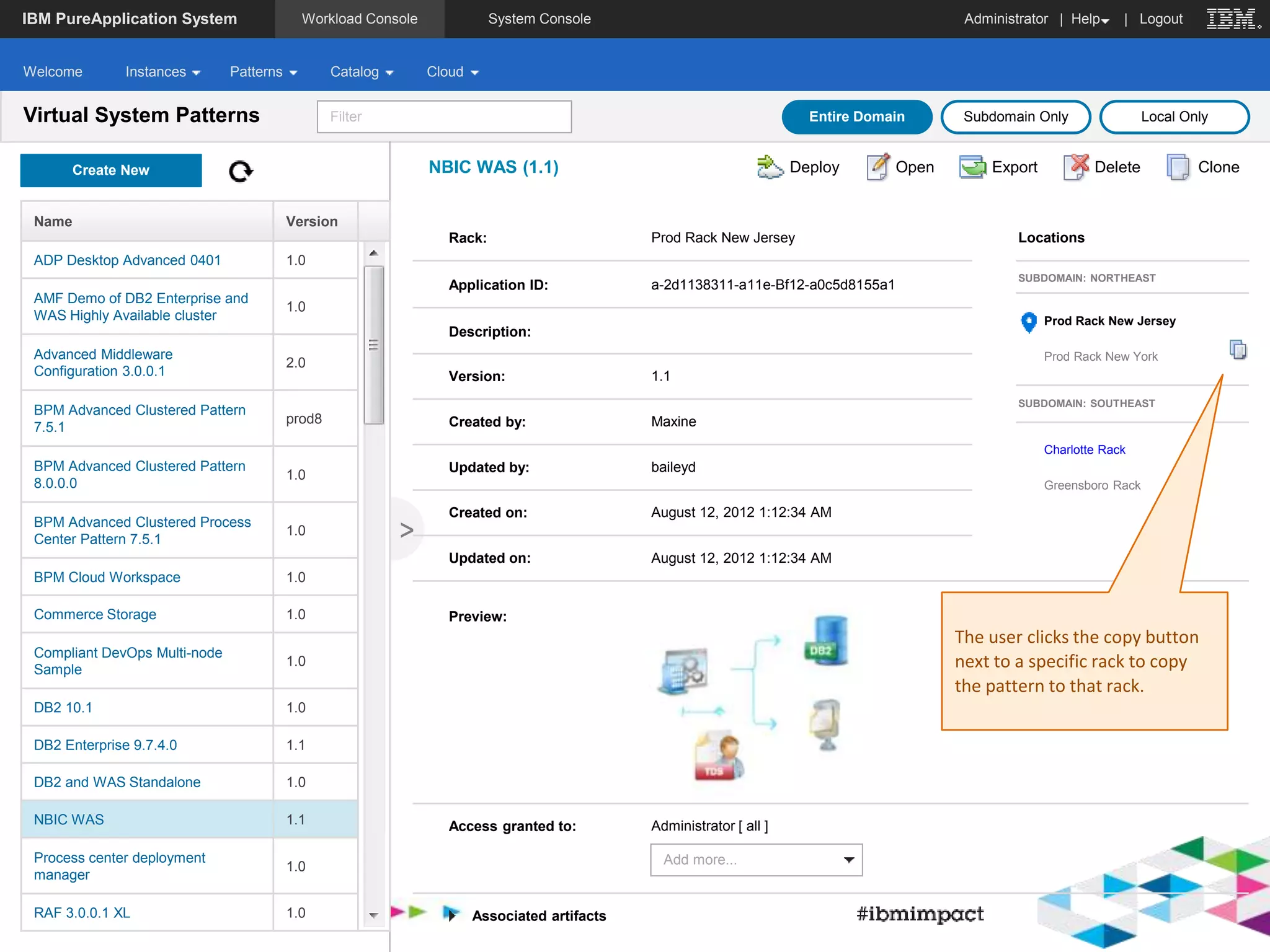This screenshot has height=952, width=1270.
Task: Click the list scroll down arrow
Action: 373,915
